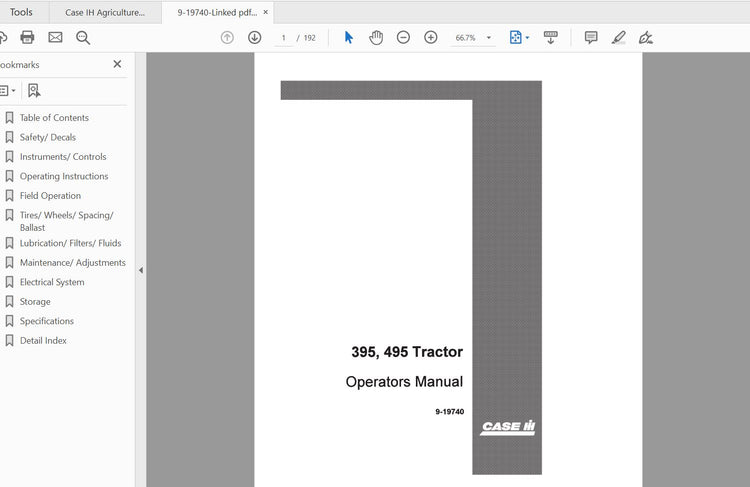Add a comment note
The image size is (750, 487).
591,37
